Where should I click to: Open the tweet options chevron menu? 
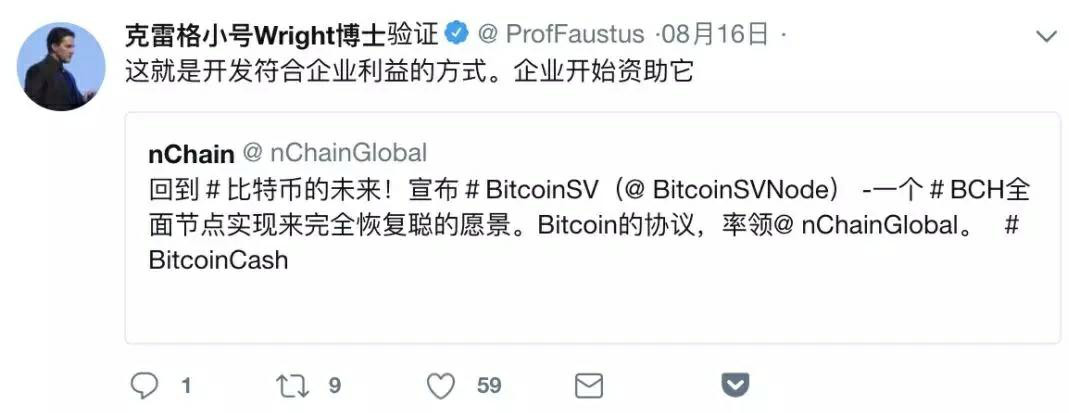(1046, 36)
